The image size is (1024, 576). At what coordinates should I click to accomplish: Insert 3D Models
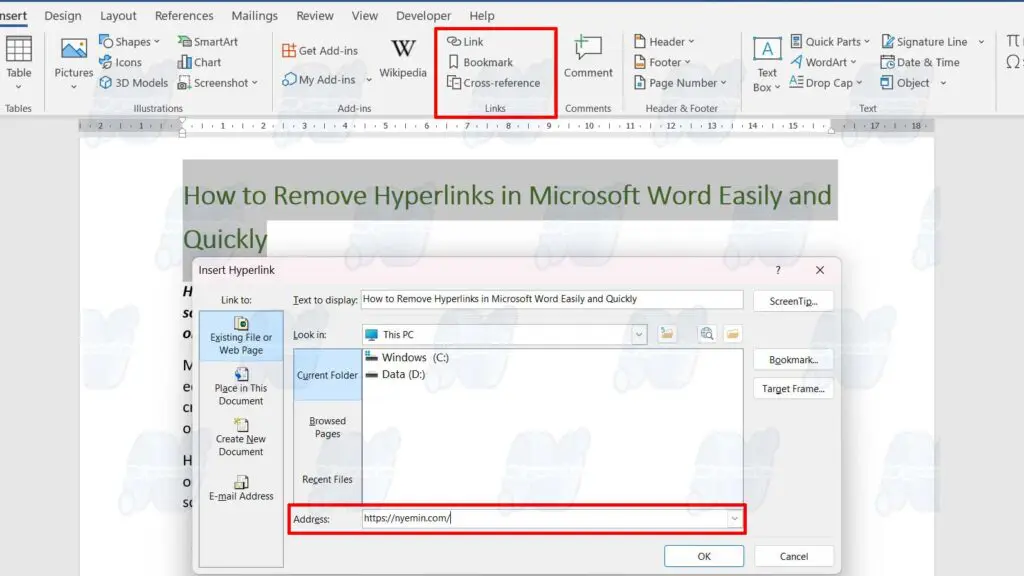[133, 83]
